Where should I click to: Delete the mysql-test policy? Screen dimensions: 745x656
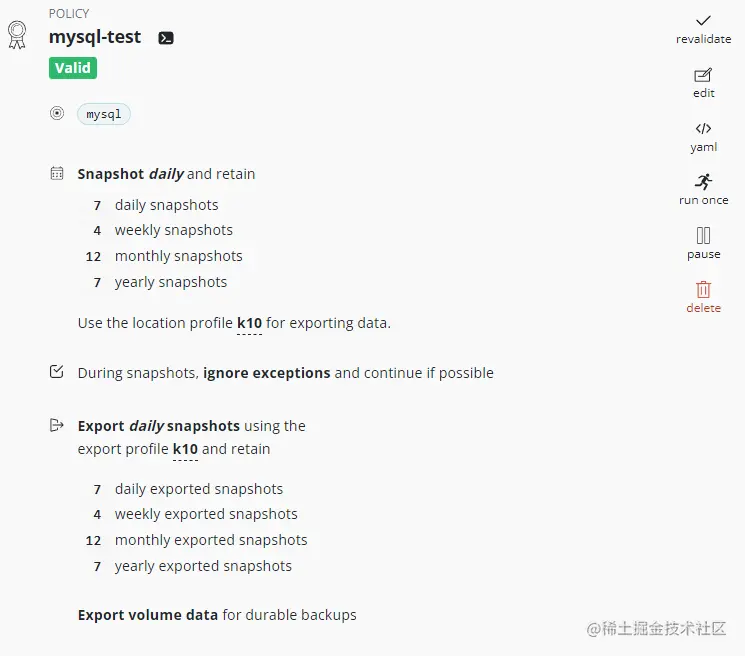pyautogui.click(x=703, y=290)
